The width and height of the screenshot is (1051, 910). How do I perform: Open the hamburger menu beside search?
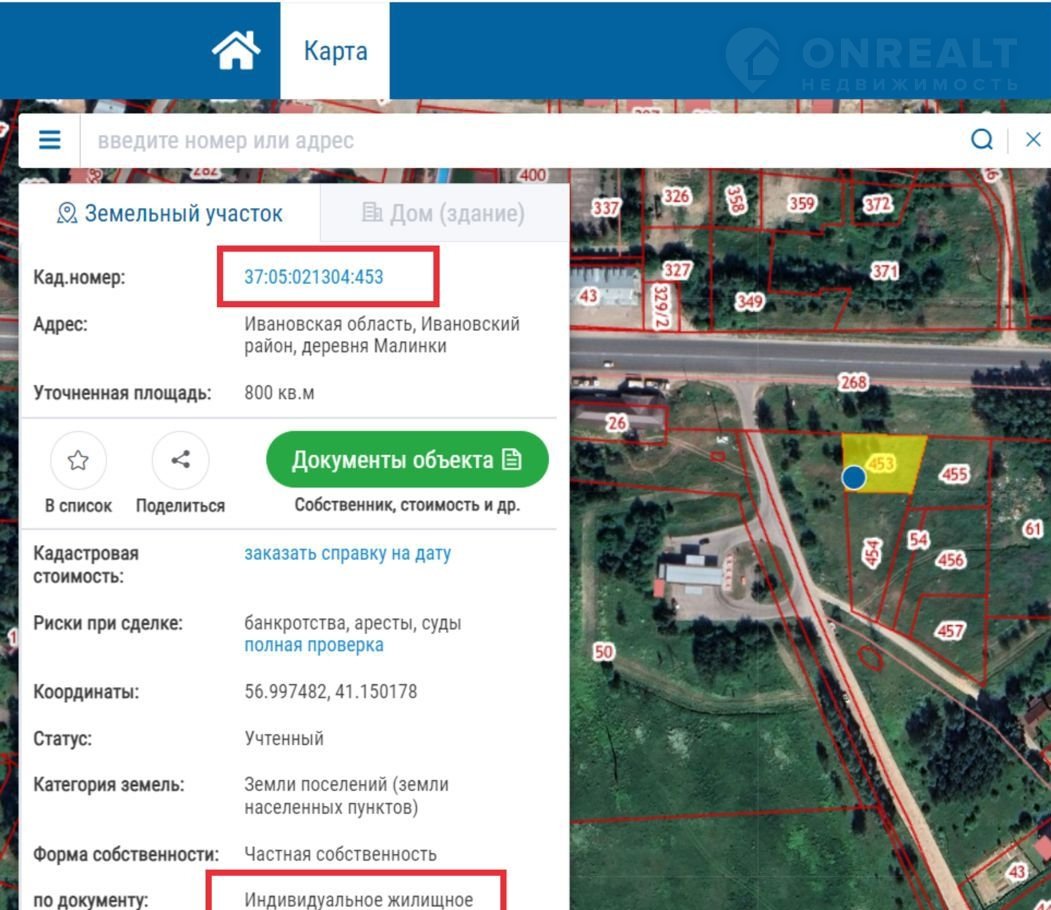(49, 140)
